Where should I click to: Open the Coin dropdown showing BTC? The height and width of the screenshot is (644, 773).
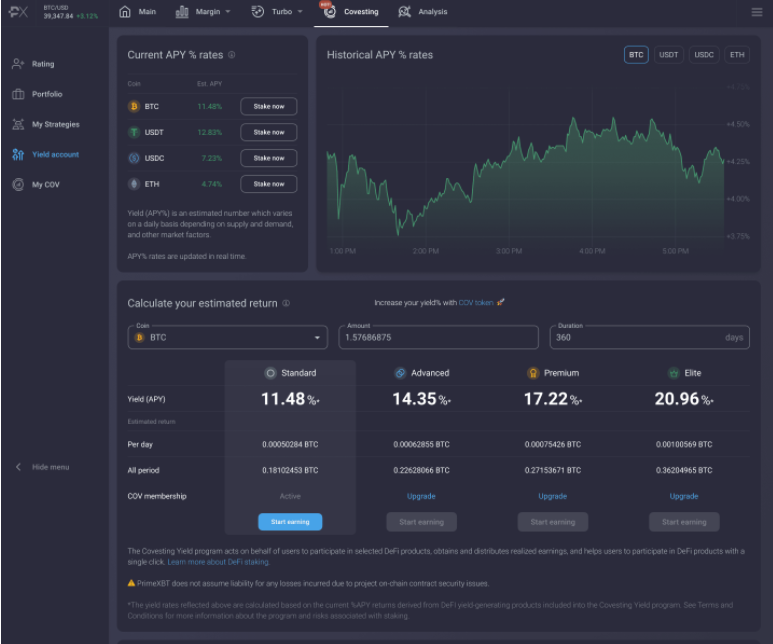pyautogui.click(x=227, y=337)
